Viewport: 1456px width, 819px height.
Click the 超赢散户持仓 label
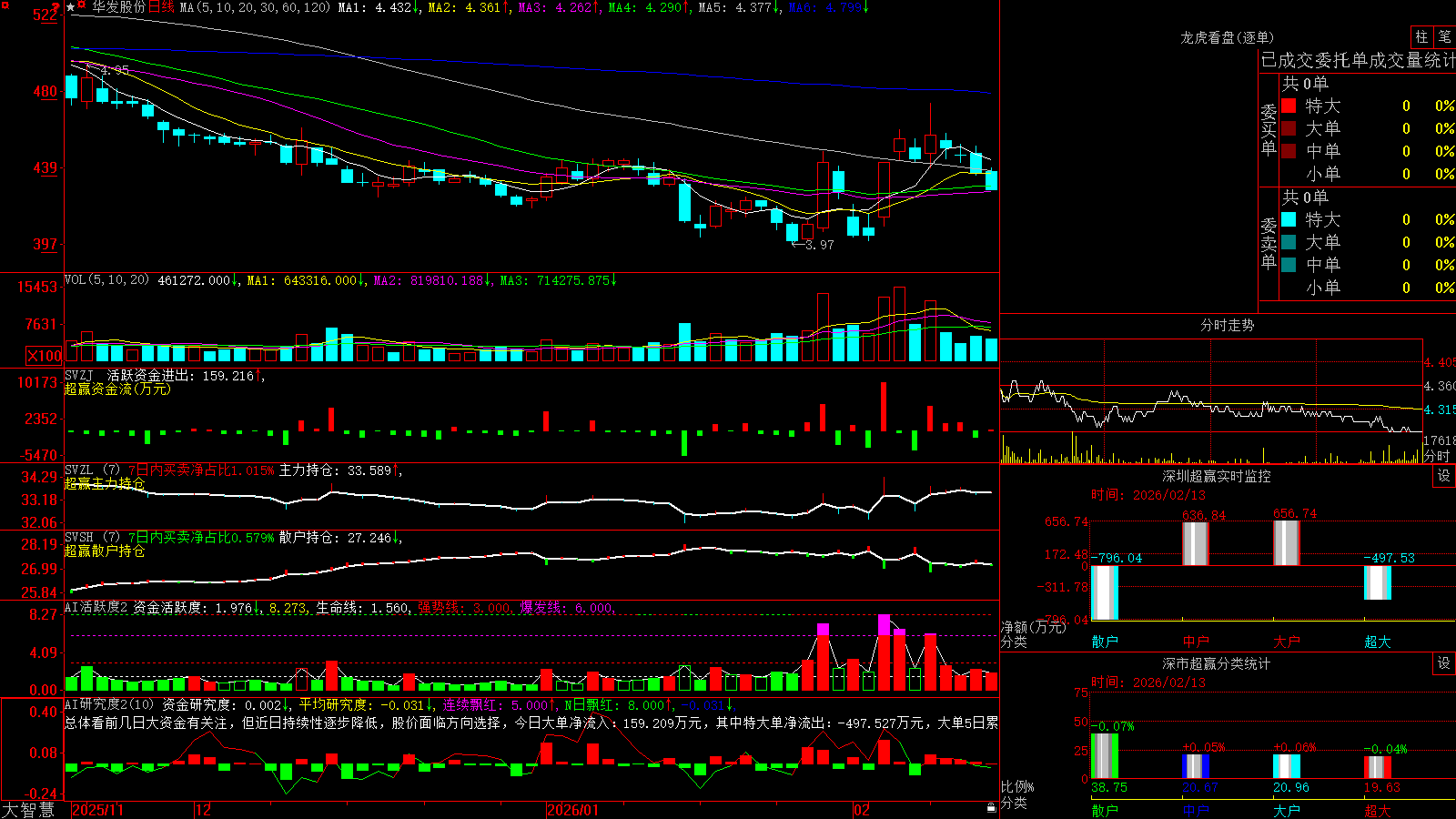105,551
